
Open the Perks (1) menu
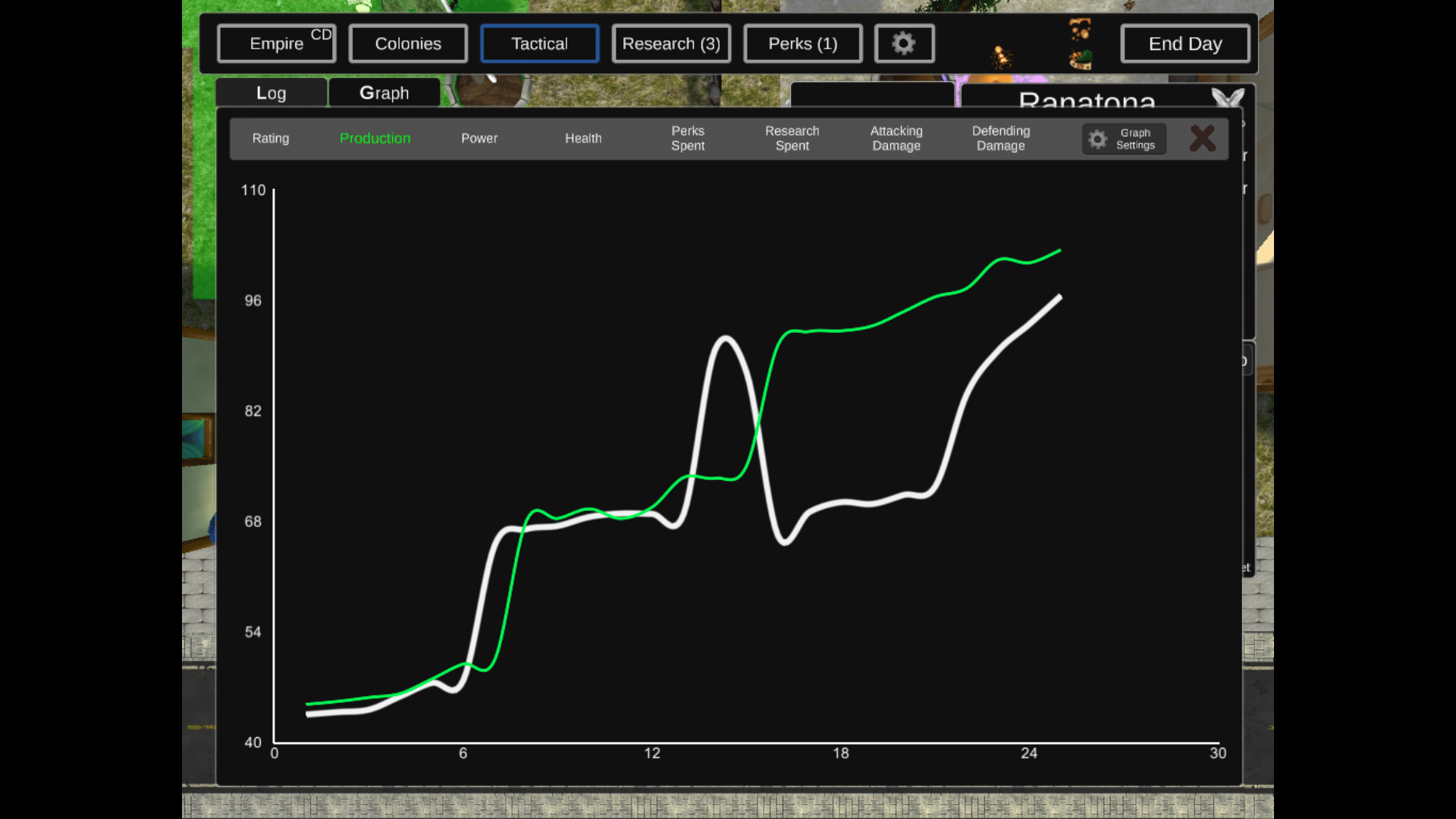pyautogui.click(x=802, y=43)
